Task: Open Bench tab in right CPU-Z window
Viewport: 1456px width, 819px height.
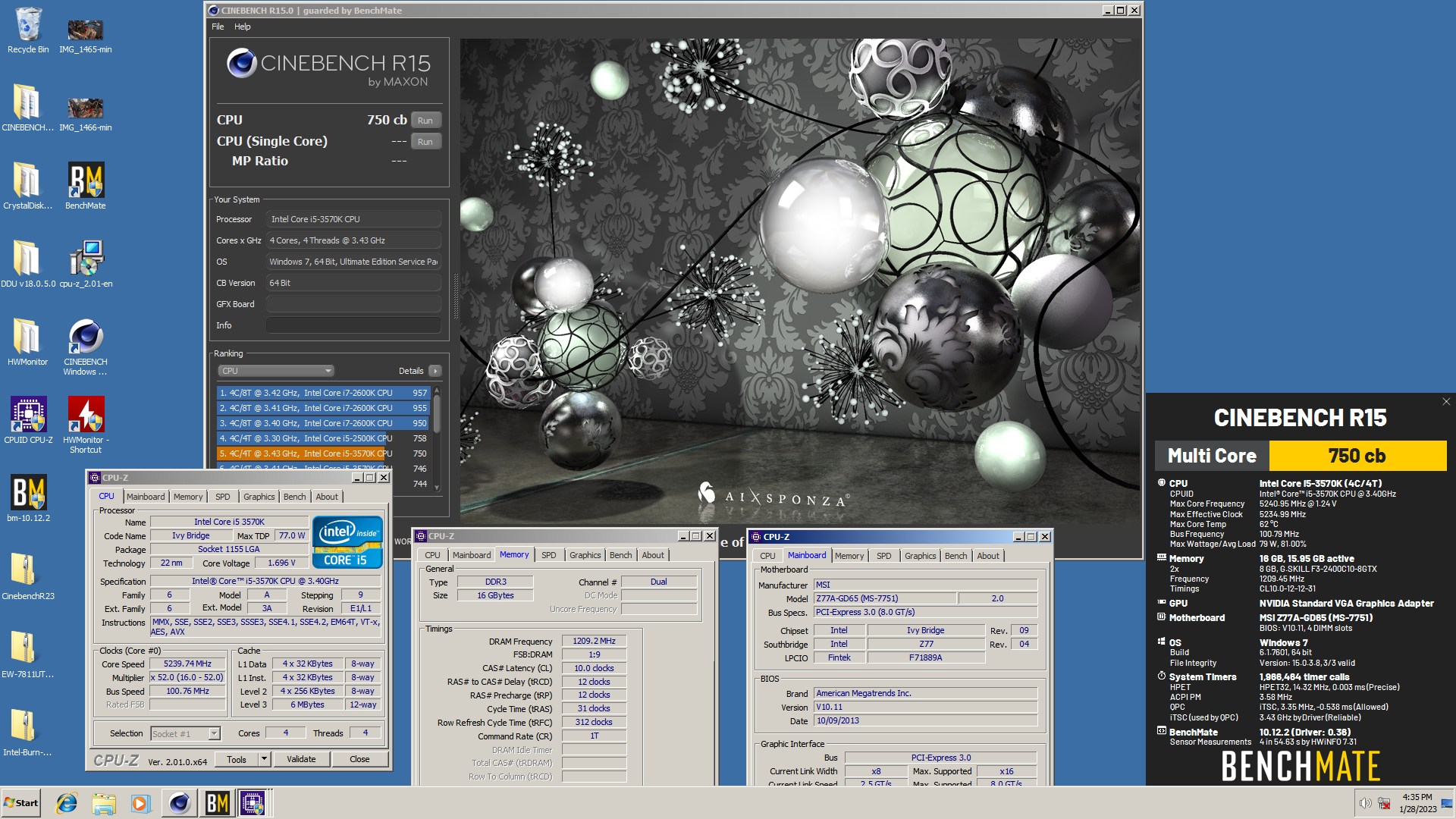Action: click(956, 556)
